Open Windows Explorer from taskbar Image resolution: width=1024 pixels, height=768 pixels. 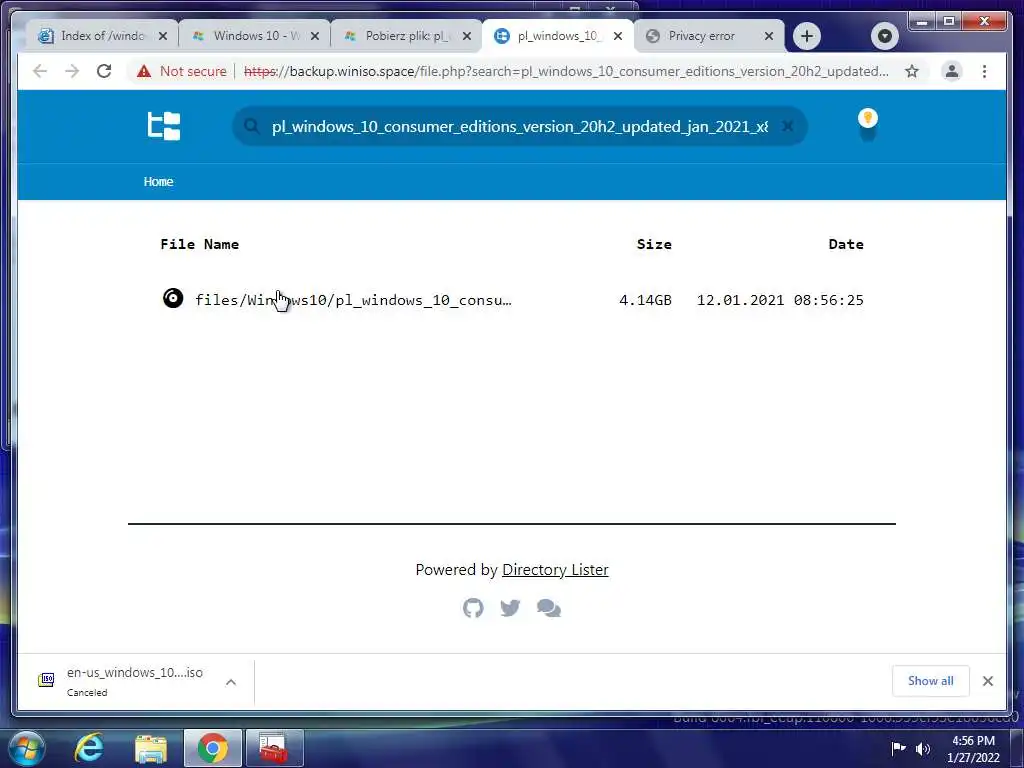[151, 748]
